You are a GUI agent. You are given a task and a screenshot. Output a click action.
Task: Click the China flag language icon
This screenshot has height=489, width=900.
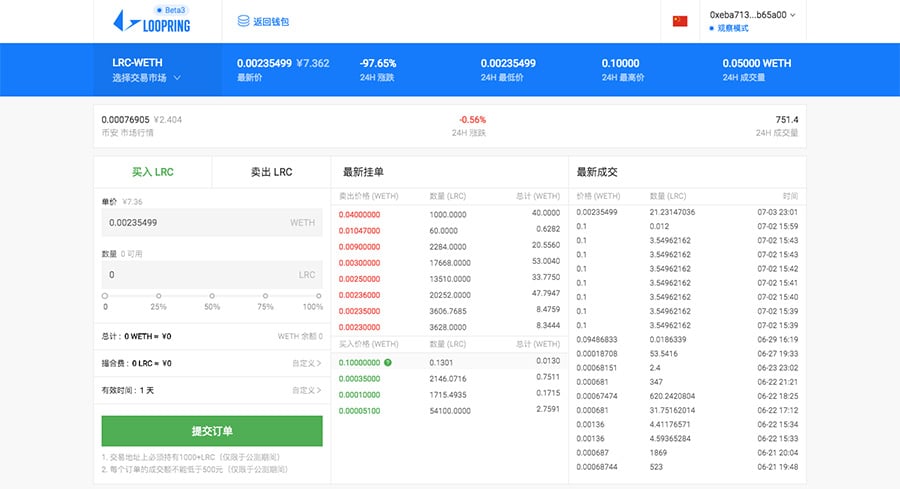click(680, 21)
